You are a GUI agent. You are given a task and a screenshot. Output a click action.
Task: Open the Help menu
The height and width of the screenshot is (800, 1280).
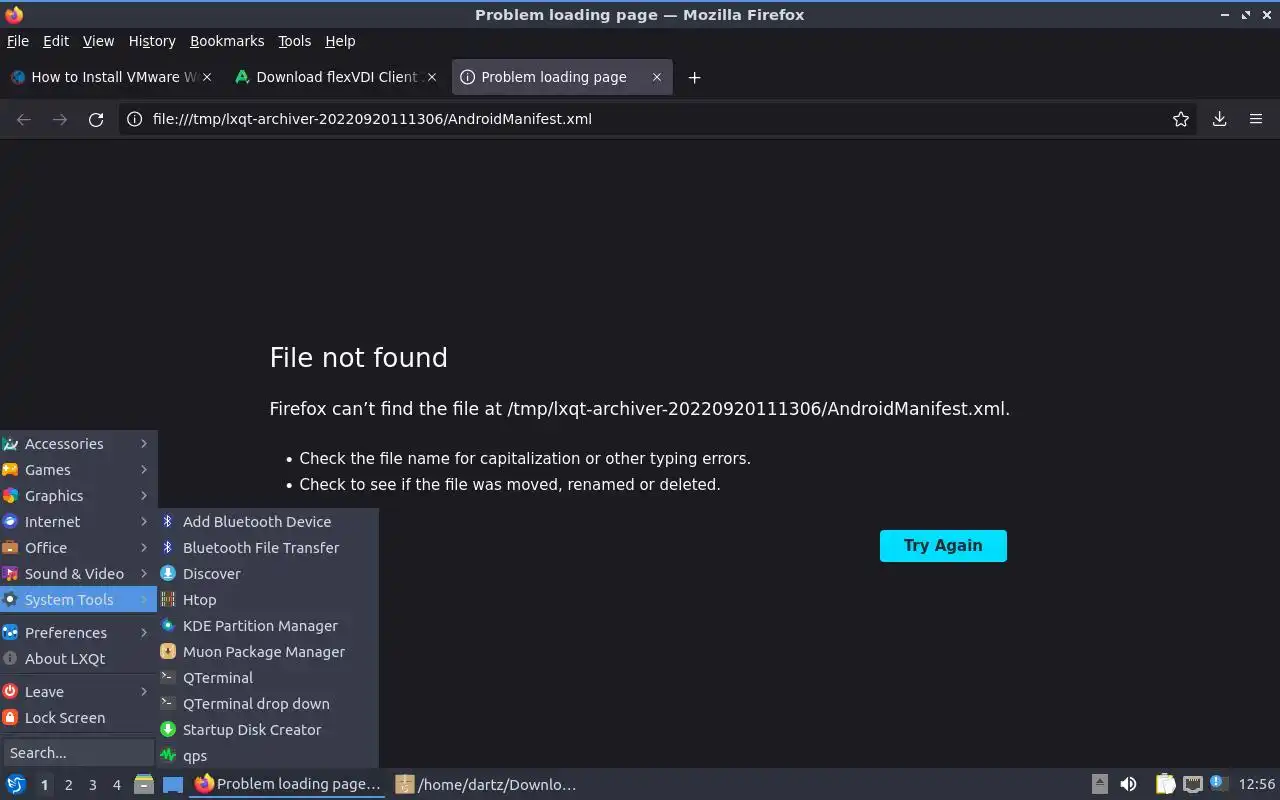coord(340,41)
